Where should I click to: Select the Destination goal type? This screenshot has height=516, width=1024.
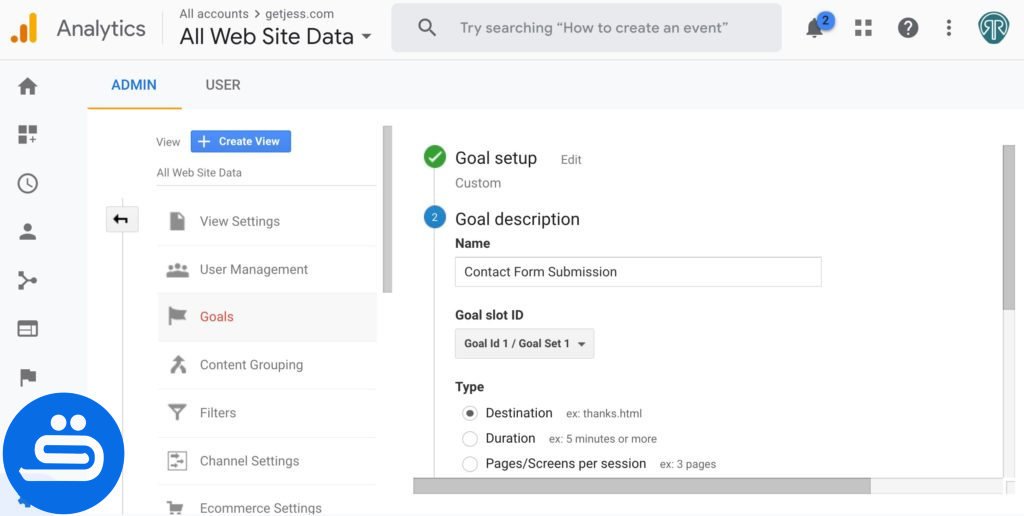(470, 413)
